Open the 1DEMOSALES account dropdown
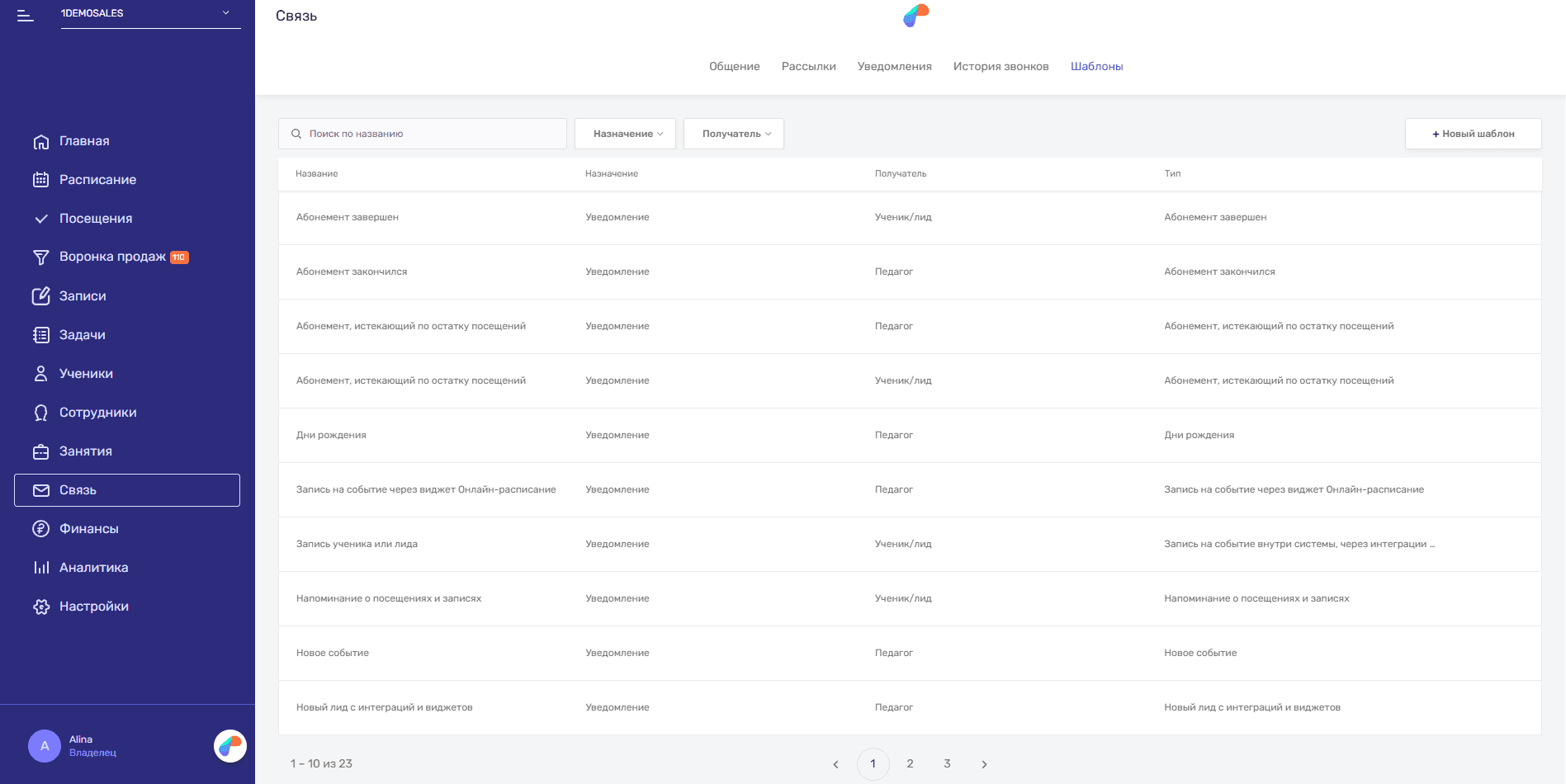The image size is (1566, 784). coord(150,13)
